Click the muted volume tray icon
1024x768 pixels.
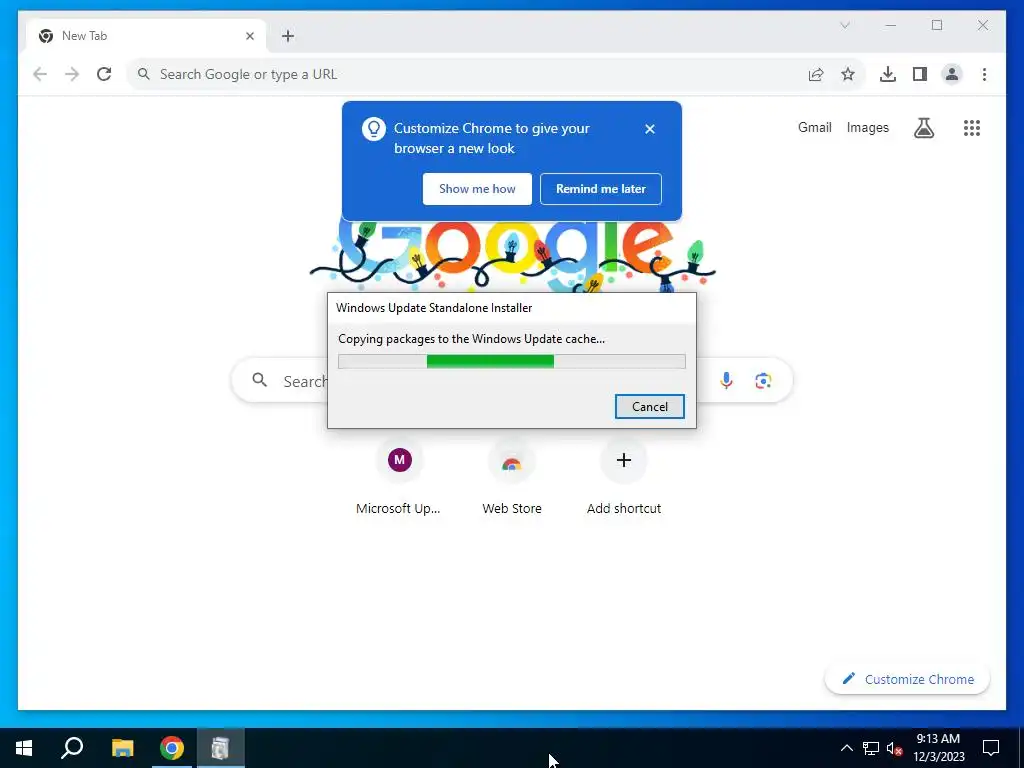894,748
